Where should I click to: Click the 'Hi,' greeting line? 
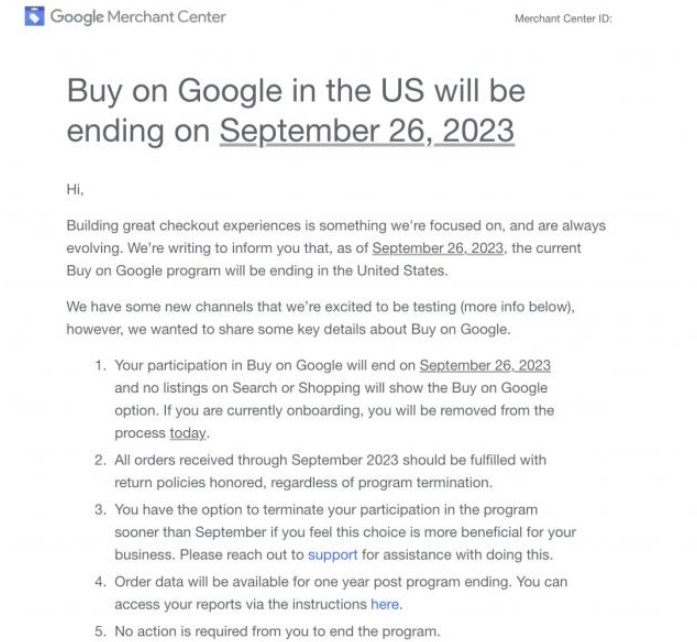(x=75, y=189)
